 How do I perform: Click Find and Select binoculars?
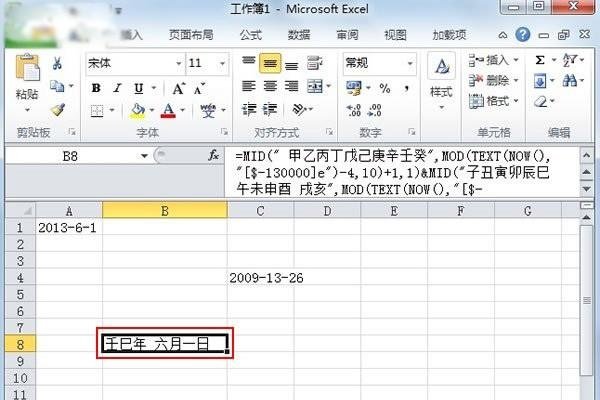coord(570,81)
